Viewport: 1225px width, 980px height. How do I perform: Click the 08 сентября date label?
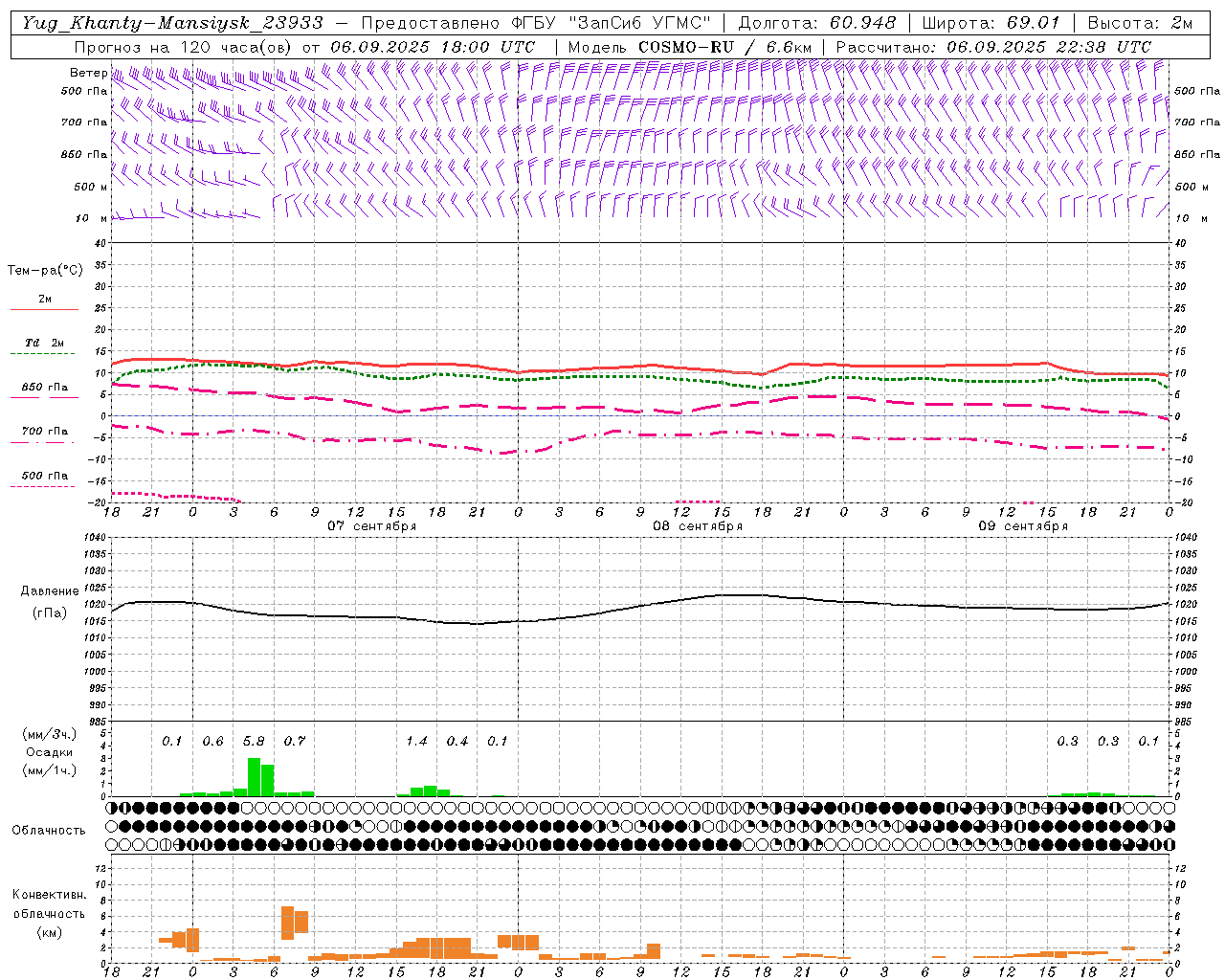pyautogui.click(x=698, y=526)
